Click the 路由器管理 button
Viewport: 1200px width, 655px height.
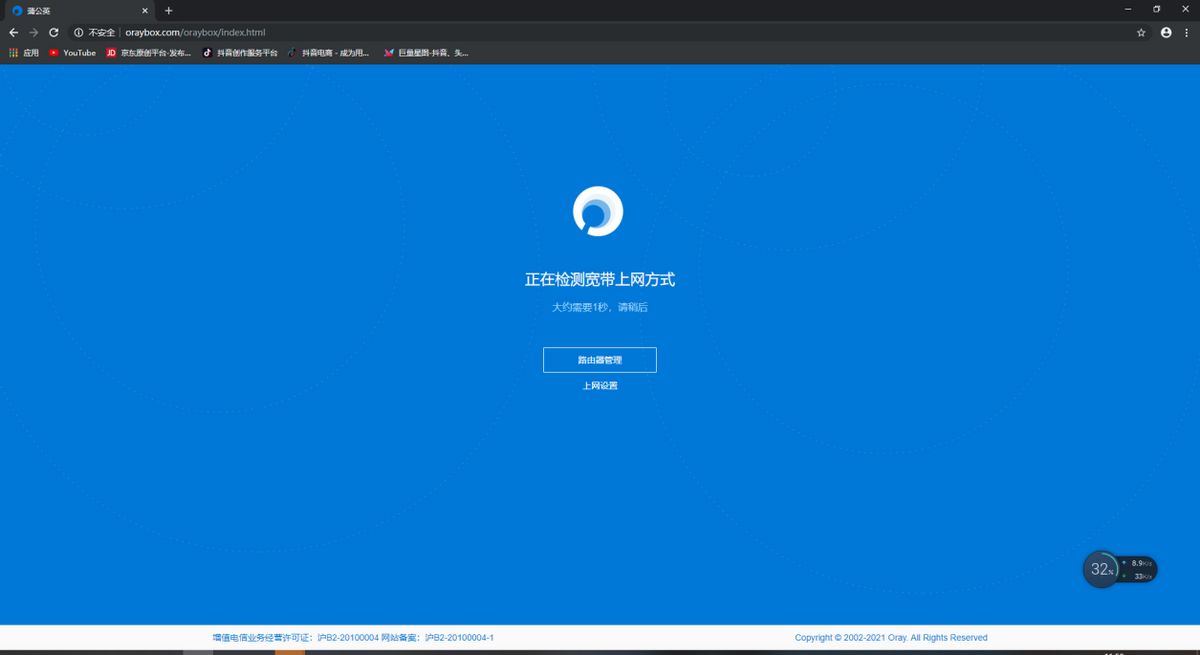(600, 360)
